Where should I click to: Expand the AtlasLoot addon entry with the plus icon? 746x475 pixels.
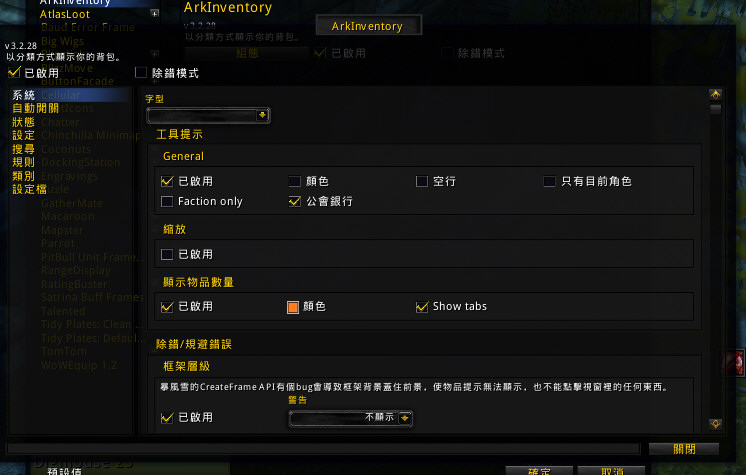point(155,13)
